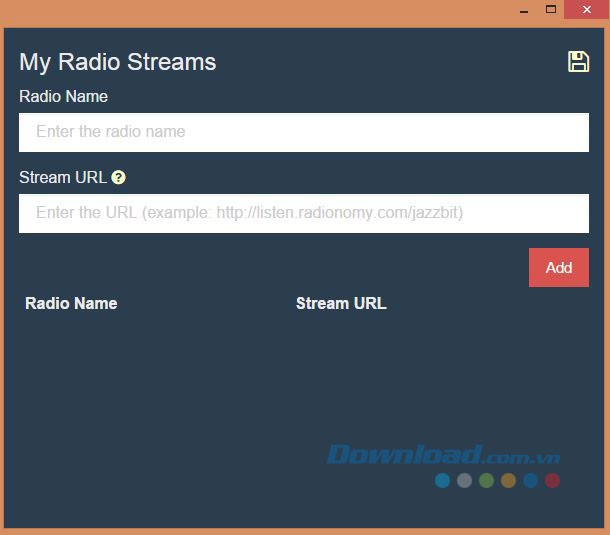Click into the Stream URL input box
Image resolution: width=610 pixels, height=535 pixels.
[303, 213]
